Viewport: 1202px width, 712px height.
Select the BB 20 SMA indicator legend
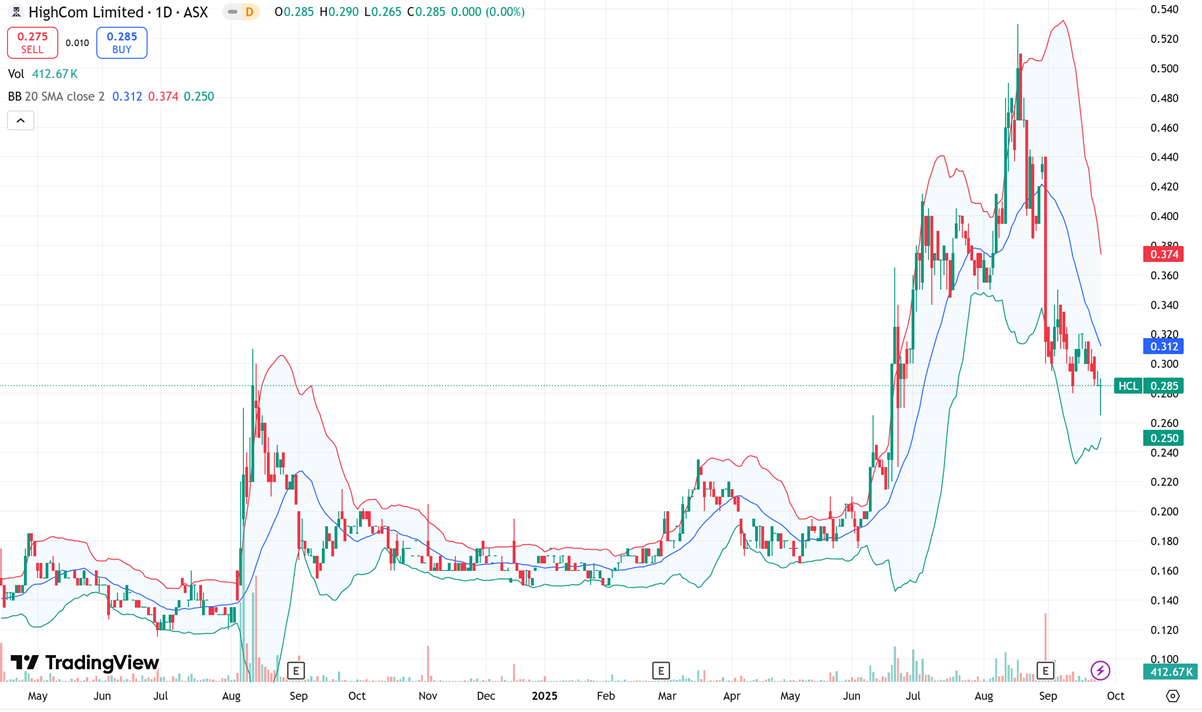56,97
